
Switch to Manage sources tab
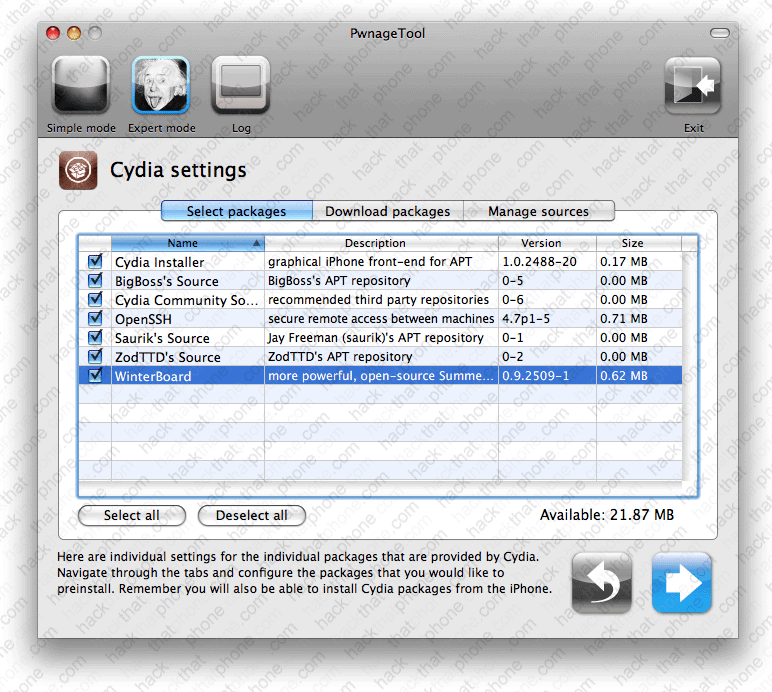tap(538, 211)
